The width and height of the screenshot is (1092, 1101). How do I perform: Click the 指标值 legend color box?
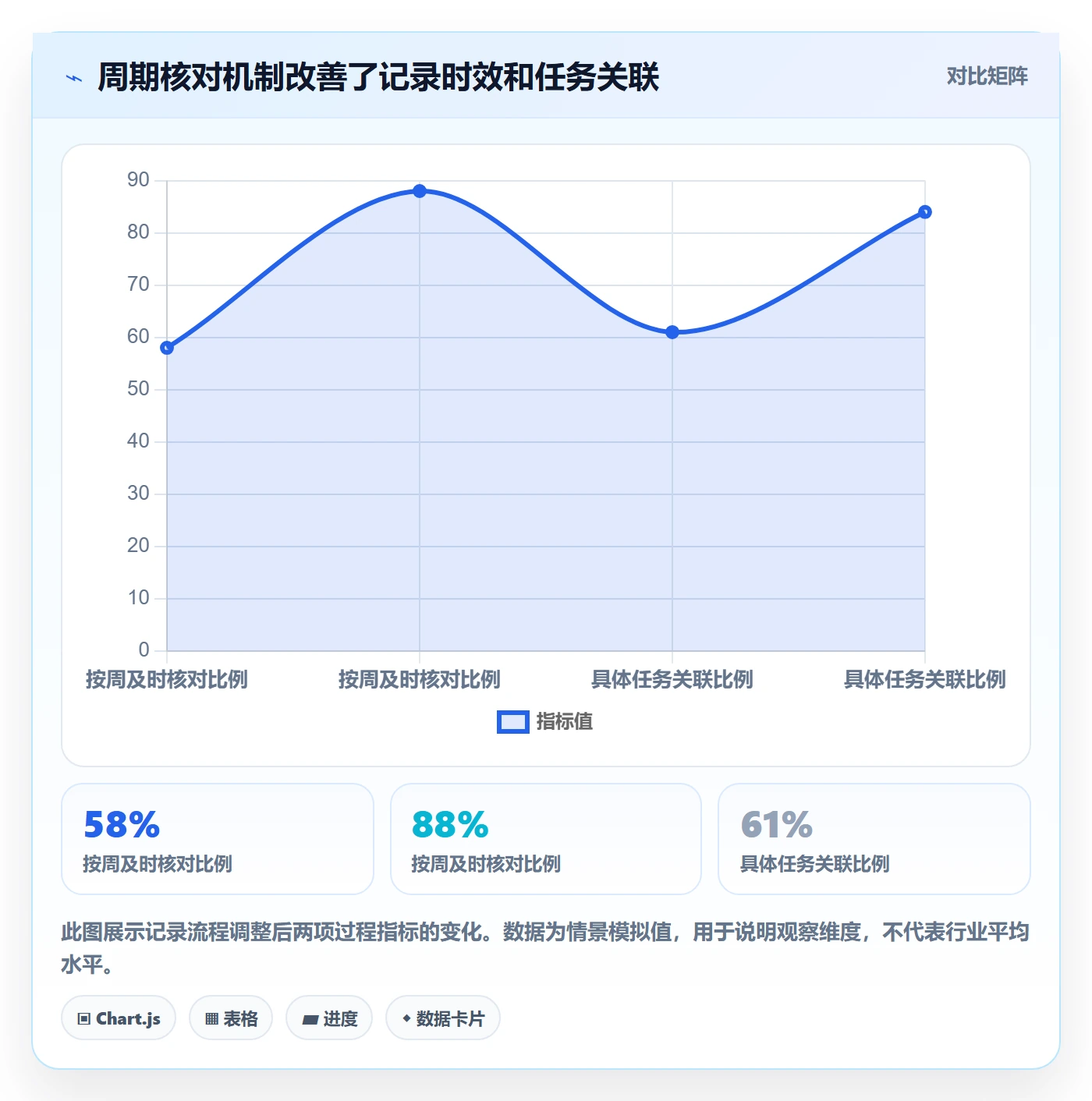[x=513, y=722]
